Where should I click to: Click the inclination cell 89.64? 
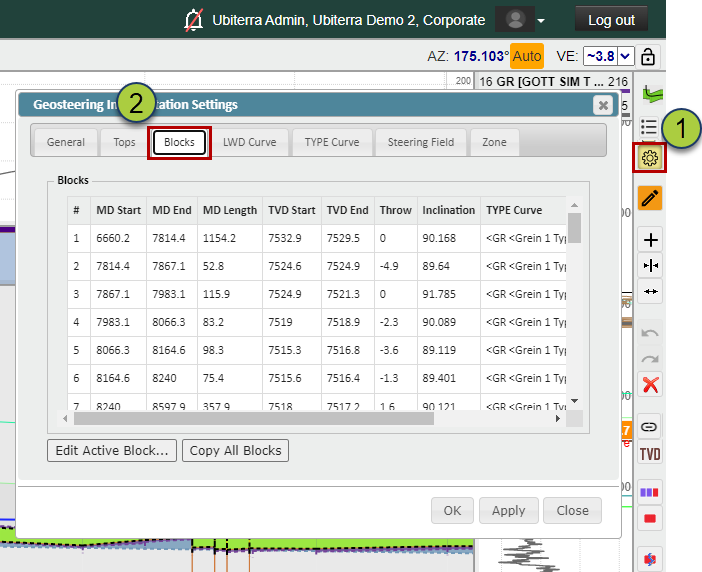(449, 266)
